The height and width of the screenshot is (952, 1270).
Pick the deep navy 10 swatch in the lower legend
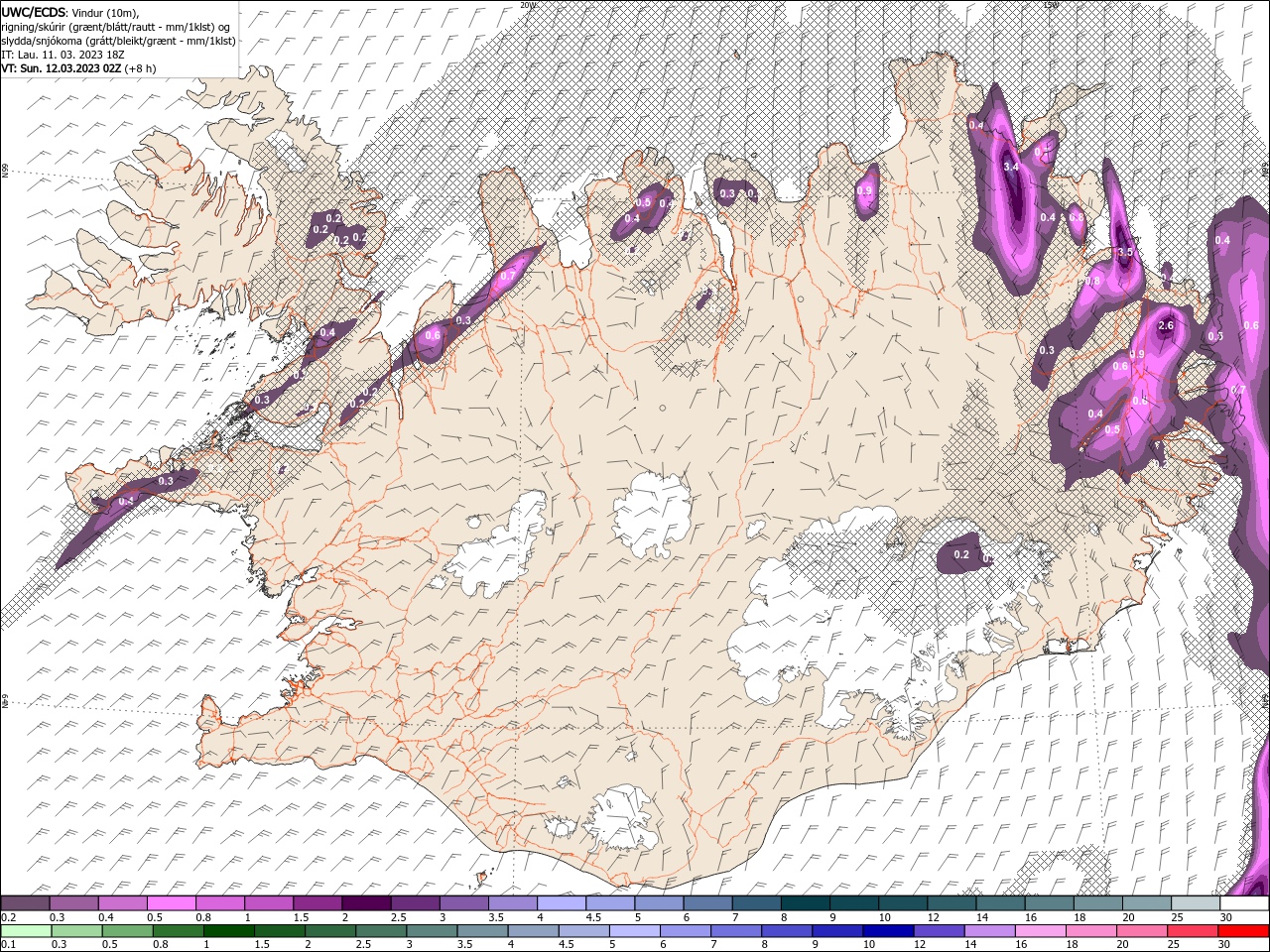[889, 930]
